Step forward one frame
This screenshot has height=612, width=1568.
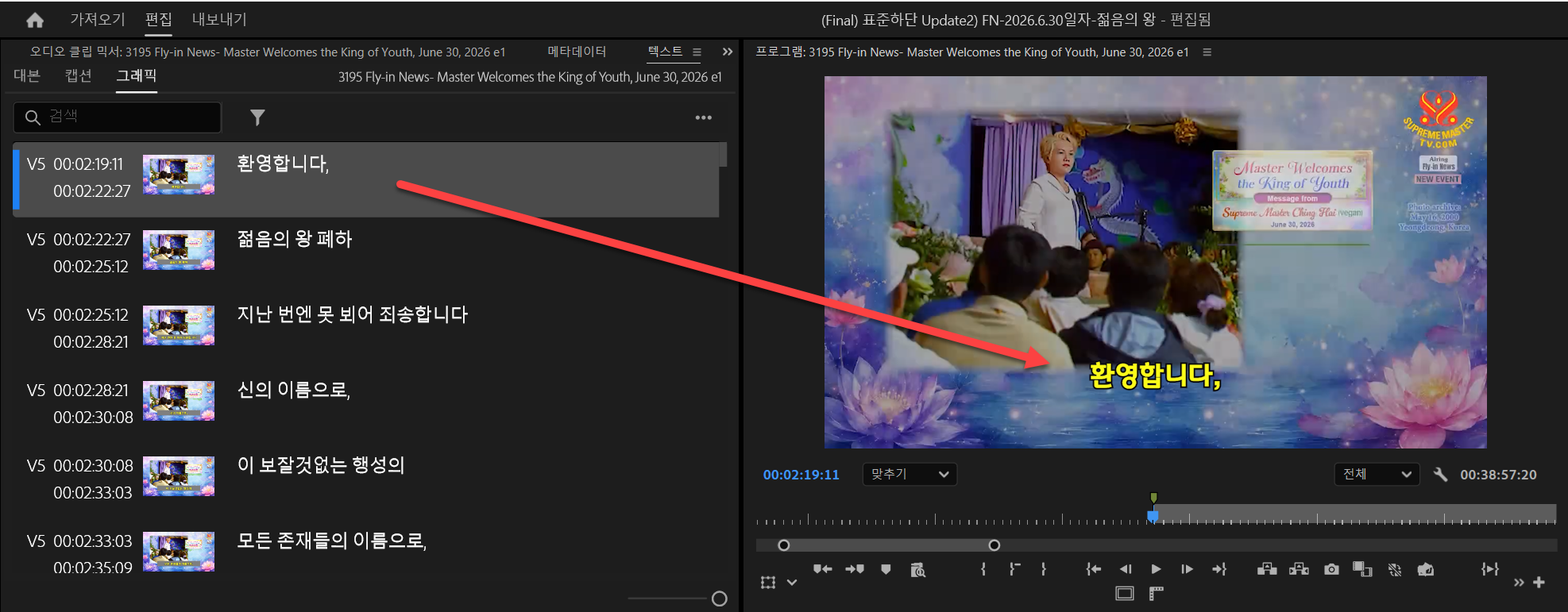[x=1187, y=569]
